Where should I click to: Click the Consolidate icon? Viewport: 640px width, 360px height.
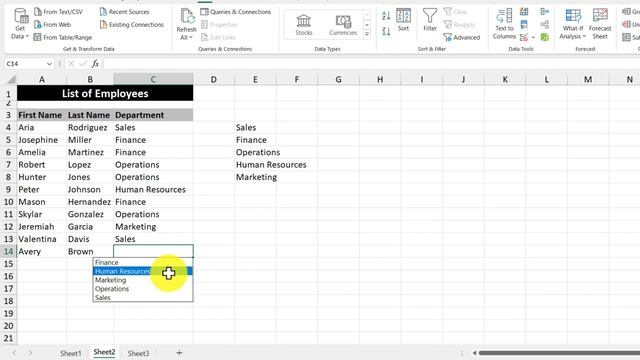click(x=544, y=12)
